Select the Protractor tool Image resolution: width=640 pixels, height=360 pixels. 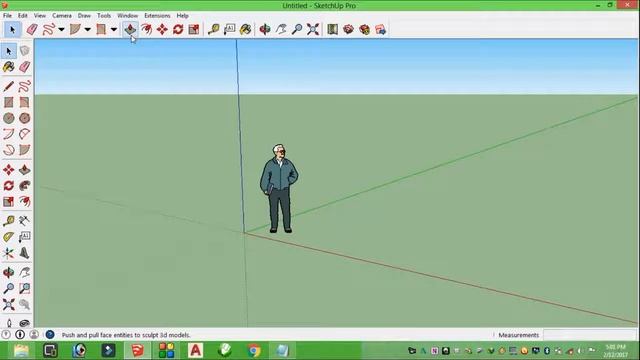tap(9, 237)
